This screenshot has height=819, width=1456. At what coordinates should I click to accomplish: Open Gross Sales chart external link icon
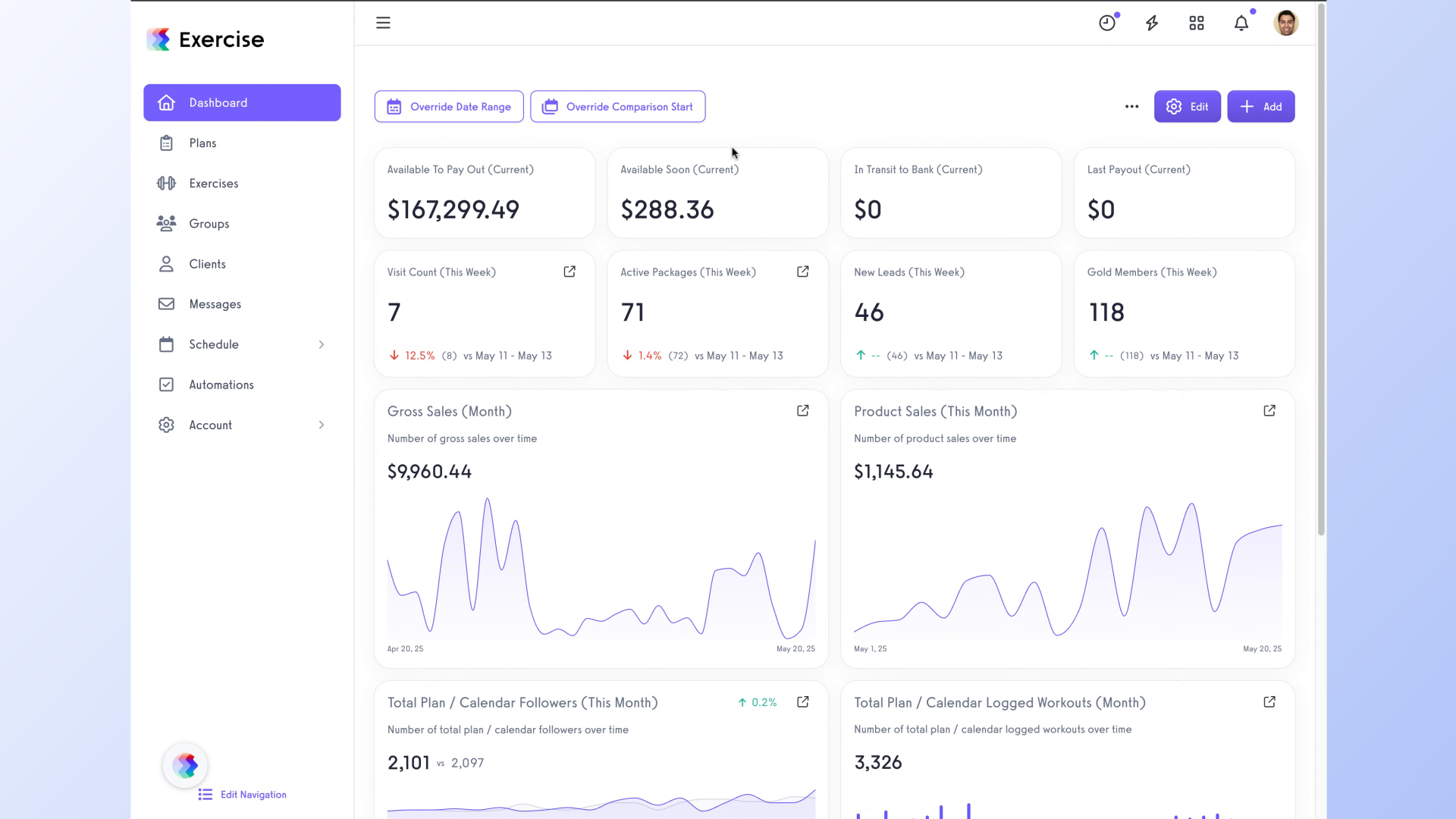click(x=803, y=411)
